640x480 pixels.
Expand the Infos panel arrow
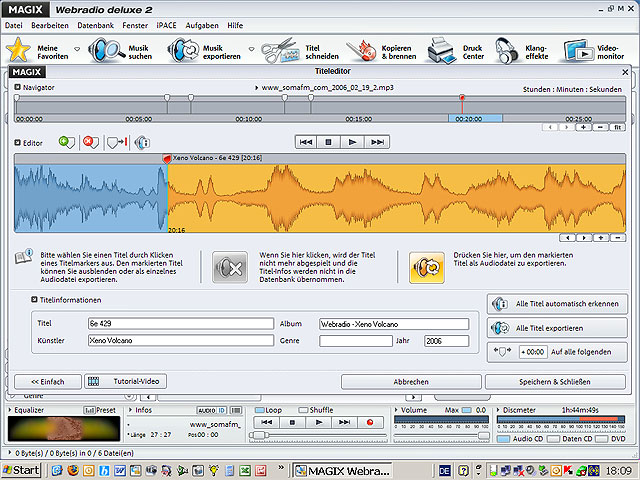point(131,410)
